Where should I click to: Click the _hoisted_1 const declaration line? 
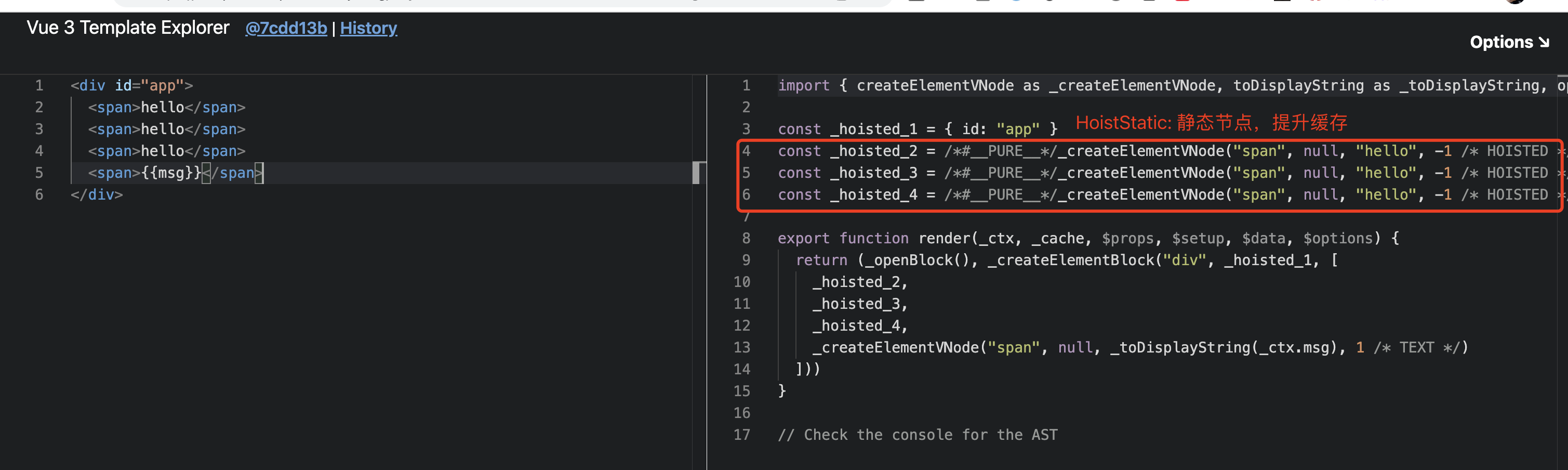pyautogui.click(x=916, y=129)
